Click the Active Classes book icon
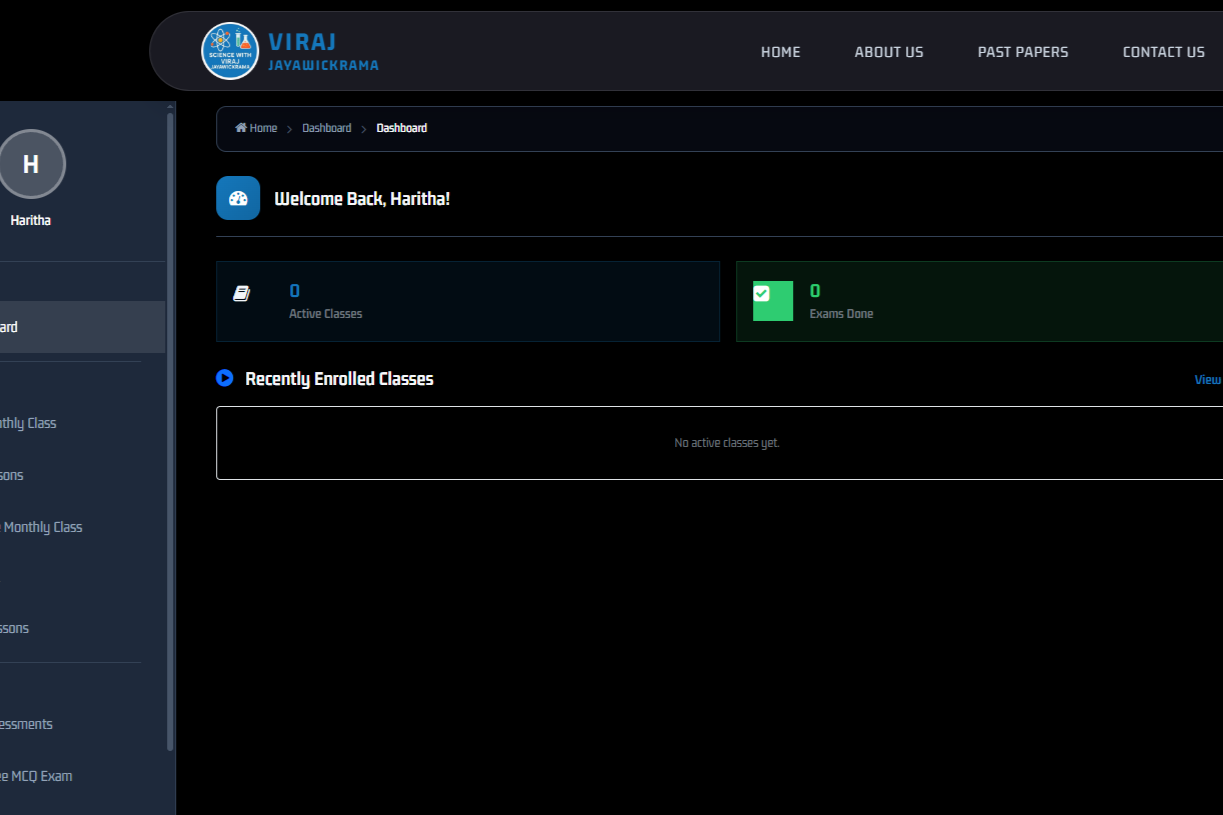This screenshot has width=1223, height=815. pos(241,293)
